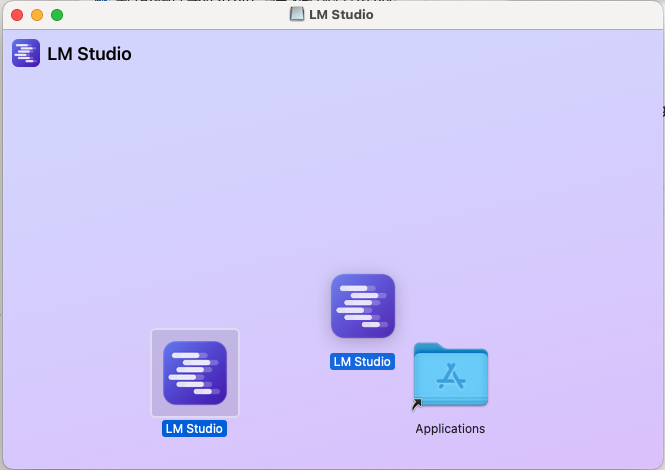This screenshot has width=665, height=470.
Task: Click the LM Studio label above Applications folder
Action: (x=362, y=361)
